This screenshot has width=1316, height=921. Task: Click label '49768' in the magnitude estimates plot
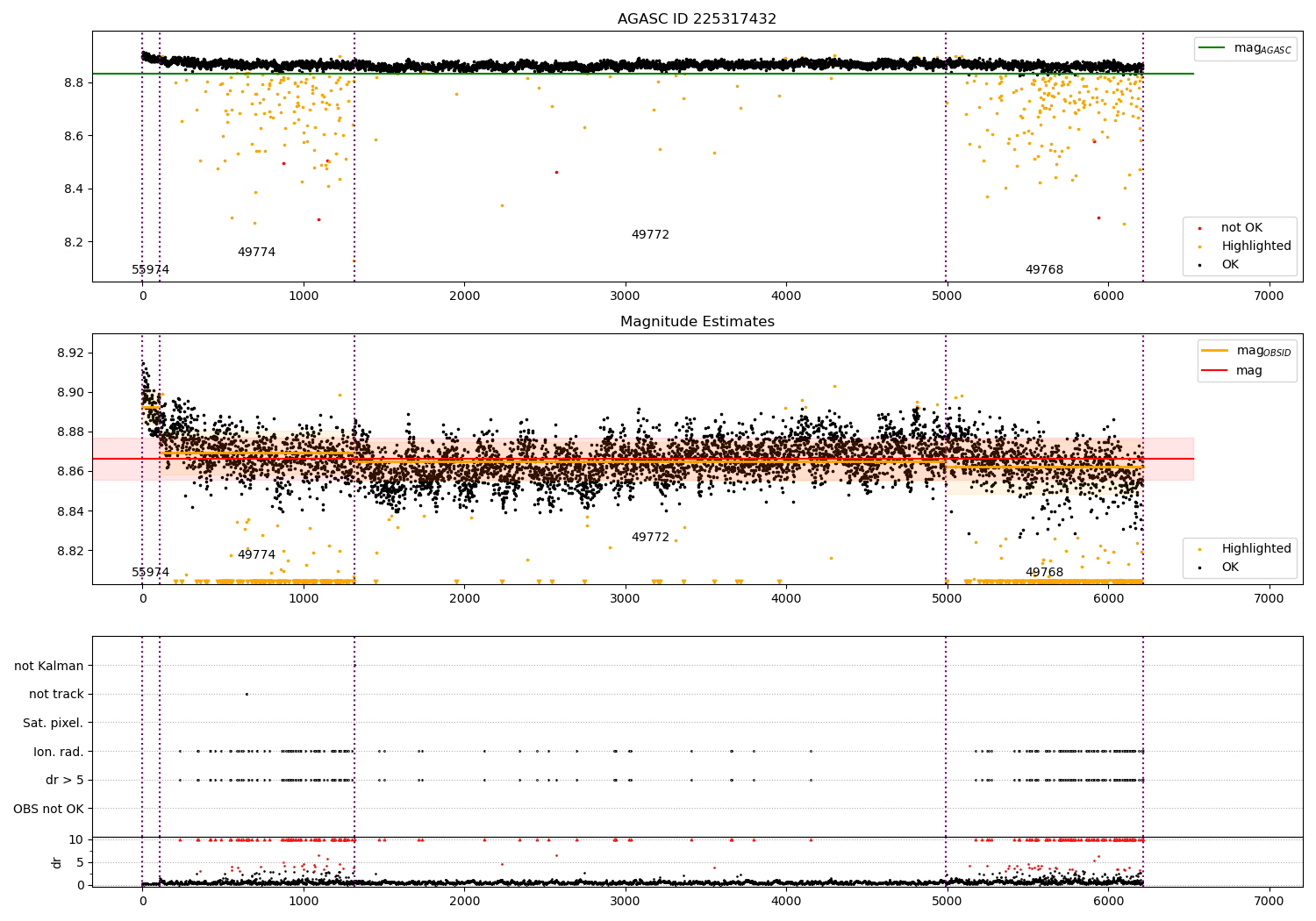click(x=1044, y=573)
